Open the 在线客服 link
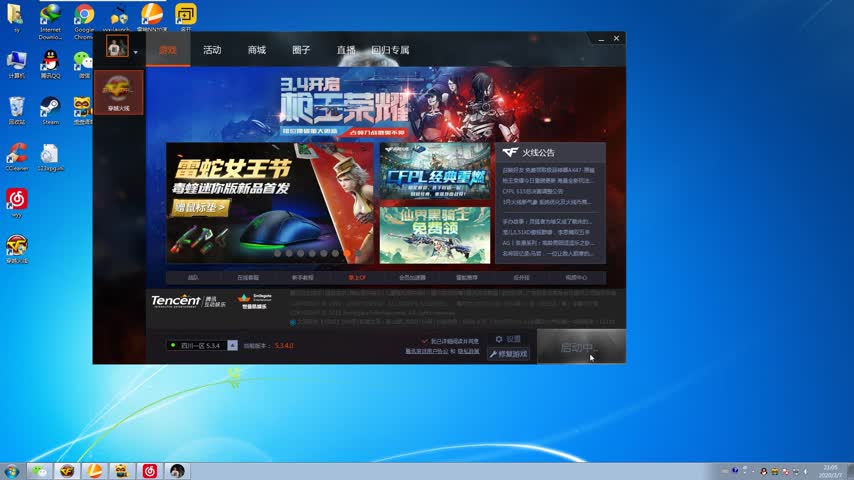 (x=248, y=278)
